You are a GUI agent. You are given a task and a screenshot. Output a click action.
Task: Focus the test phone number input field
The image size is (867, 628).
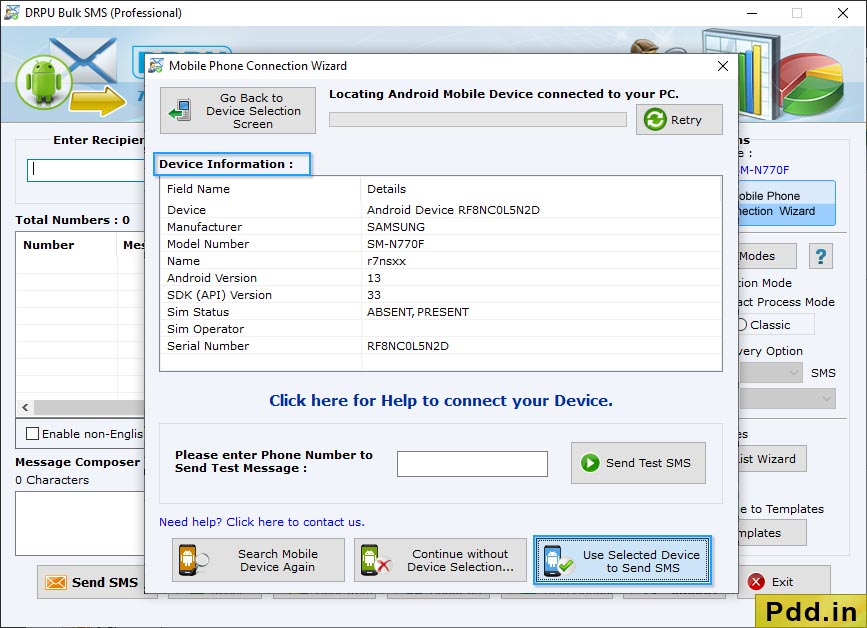(x=472, y=463)
